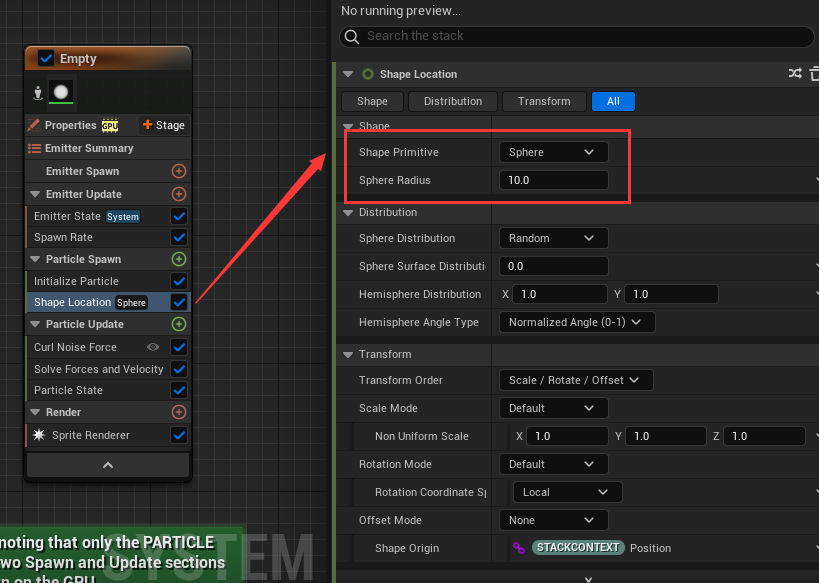Click the plus icon beside Emitter Update
This screenshot has height=583, width=819.
click(179, 194)
